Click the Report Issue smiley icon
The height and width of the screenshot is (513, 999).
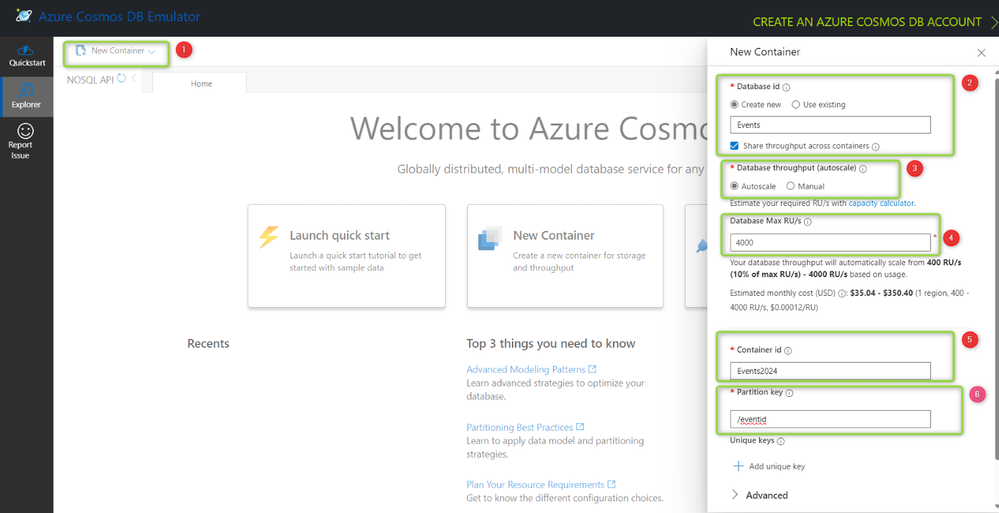pyautogui.click(x=26, y=131)
